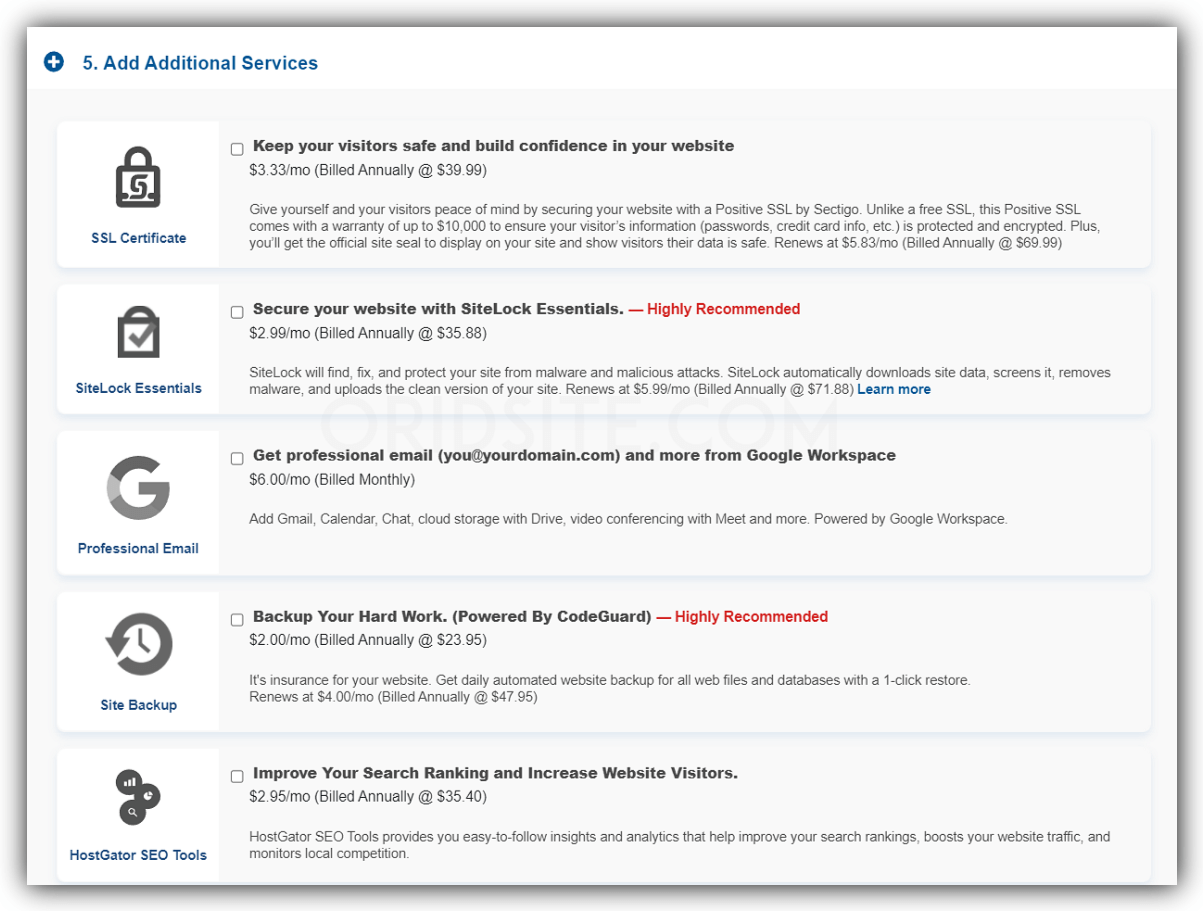Click the Positive SSL by Sectigo description
This screenshot has height=911, width=1203.
675,226
